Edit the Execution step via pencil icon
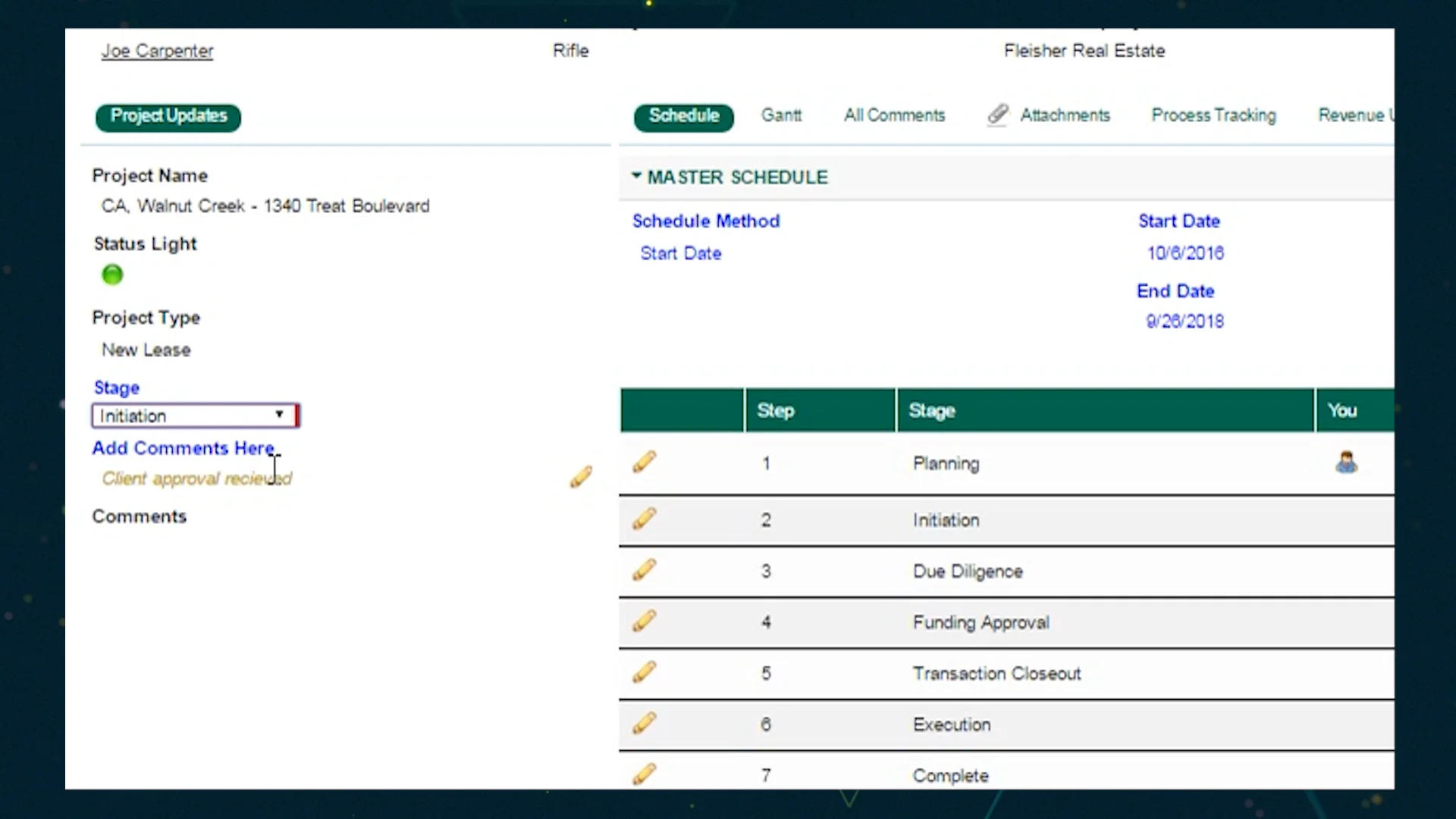This screenshot has width=1456, height=819. (x=645, y=723)
